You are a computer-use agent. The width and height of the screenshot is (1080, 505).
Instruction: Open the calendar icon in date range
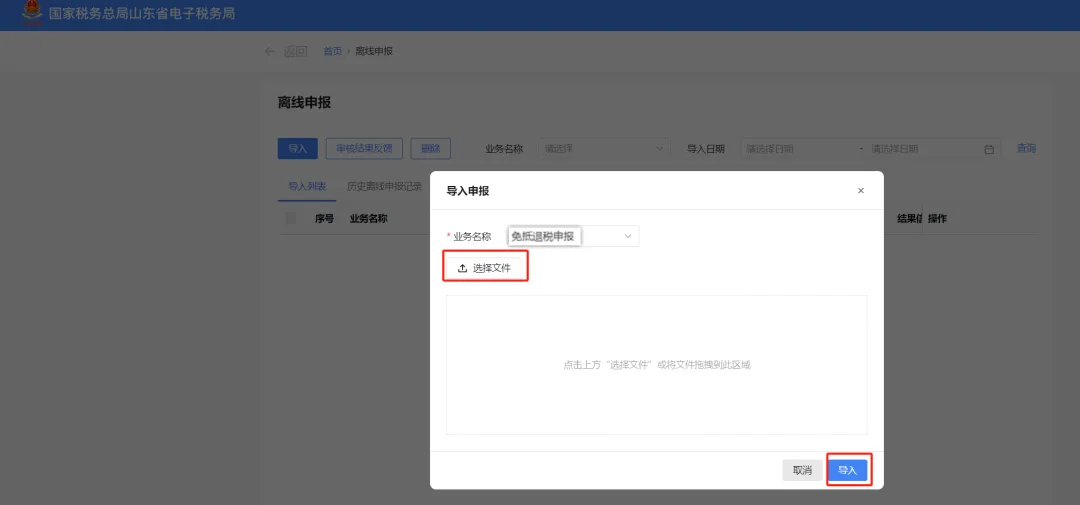tap(989, 149)
